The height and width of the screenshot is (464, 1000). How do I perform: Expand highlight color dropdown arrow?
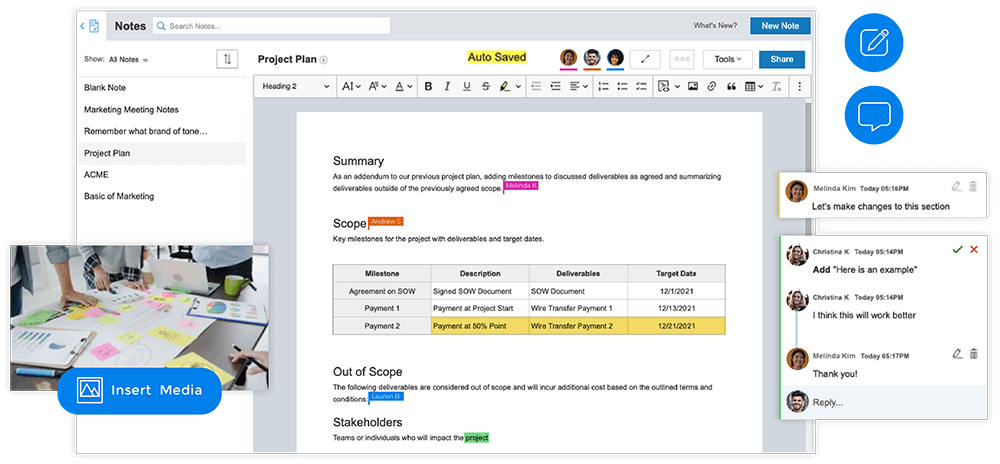[518, 87]
